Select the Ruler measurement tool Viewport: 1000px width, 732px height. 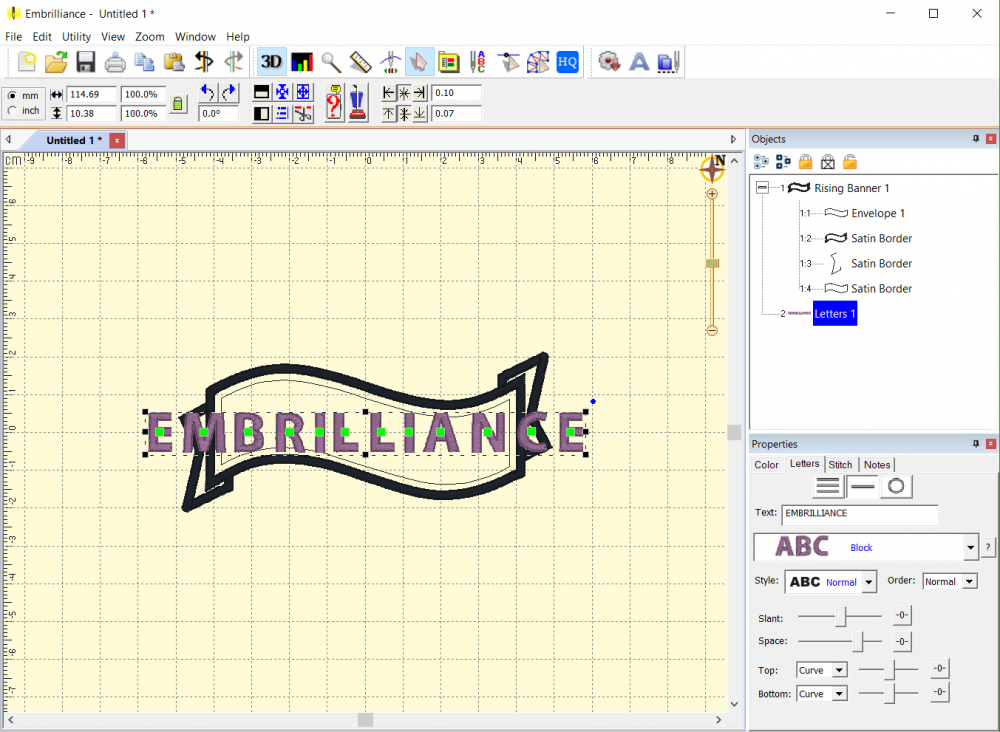coord(360,61)
